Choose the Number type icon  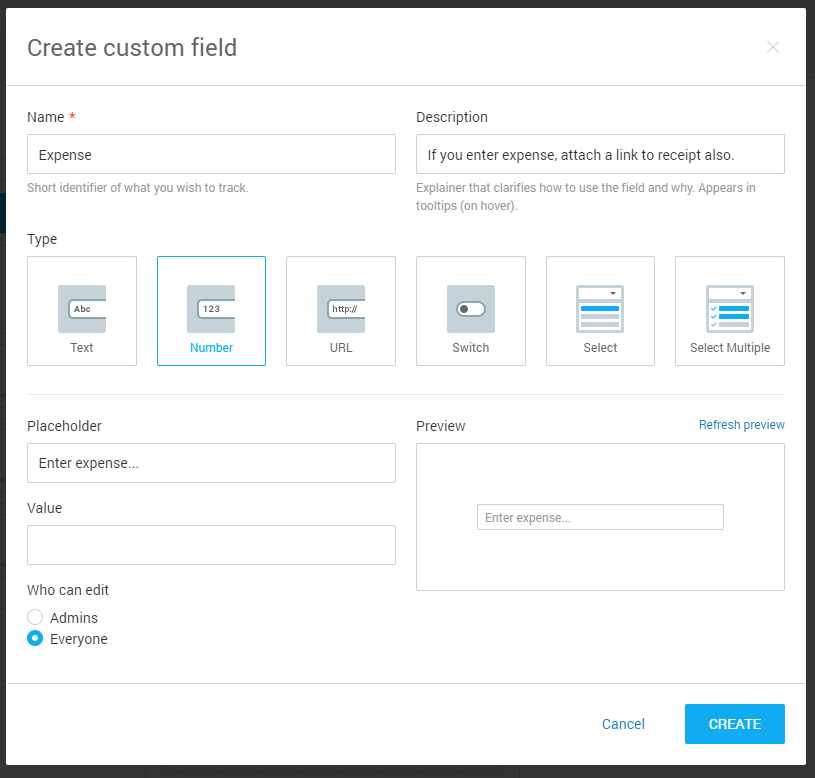pos(211,309)
